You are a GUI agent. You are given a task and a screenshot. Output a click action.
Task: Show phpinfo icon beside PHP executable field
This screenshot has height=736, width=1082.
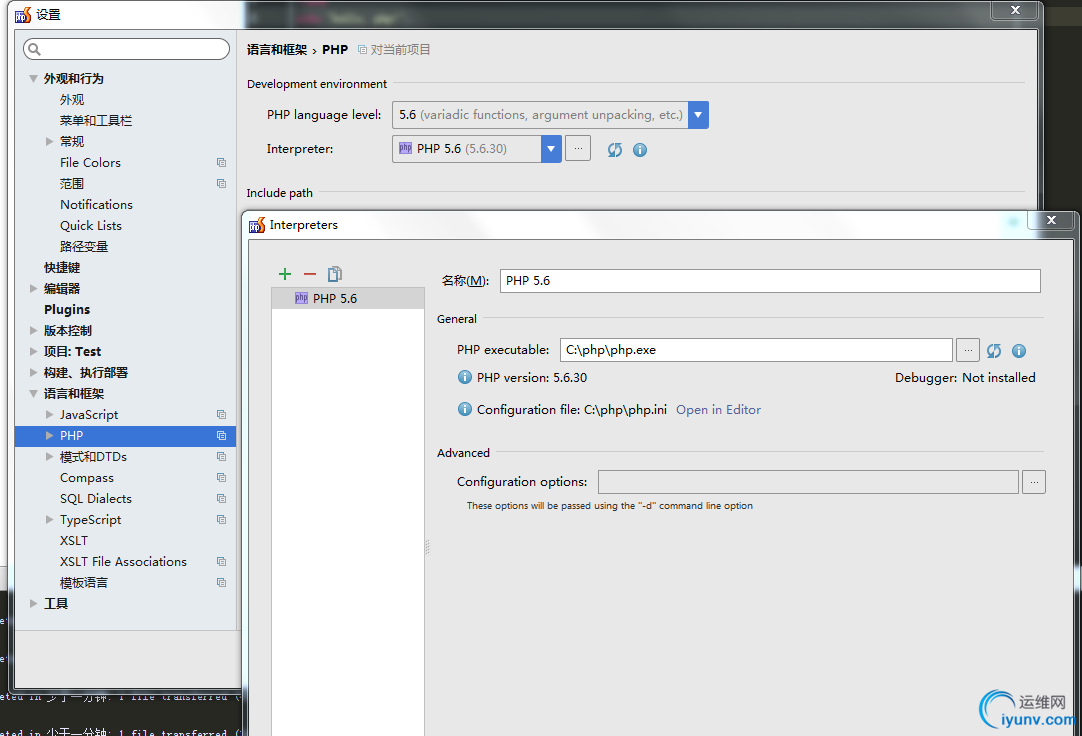point(1019,350)
